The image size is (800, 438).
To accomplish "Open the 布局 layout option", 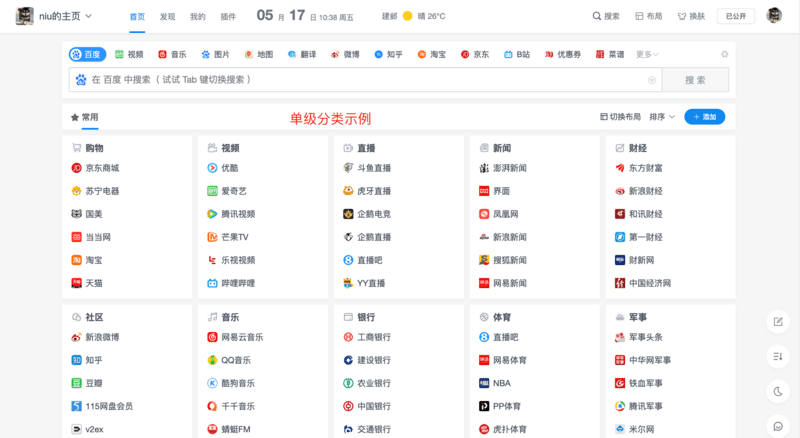I will coord(648,16).
